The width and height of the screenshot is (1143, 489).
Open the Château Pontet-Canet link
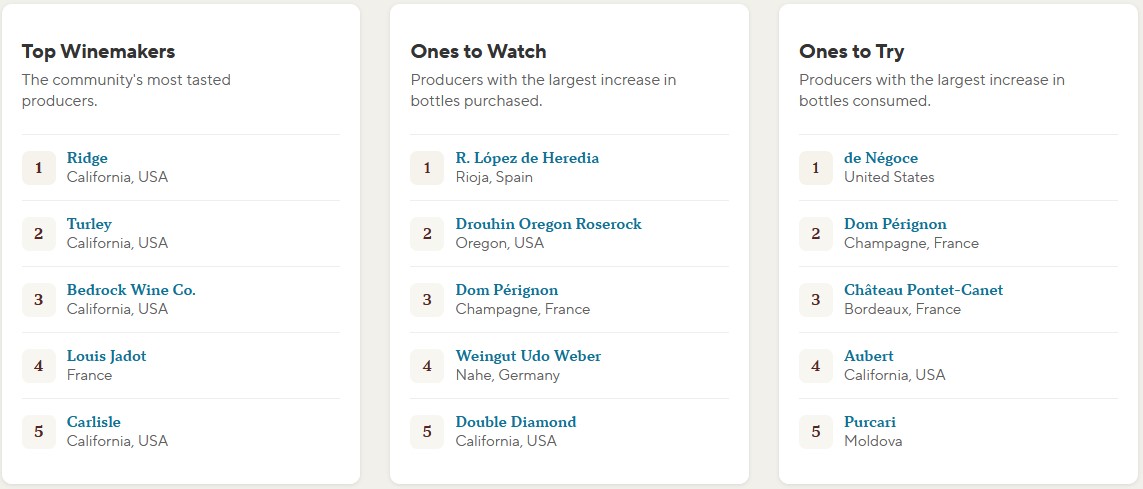[x=924, y=290]
